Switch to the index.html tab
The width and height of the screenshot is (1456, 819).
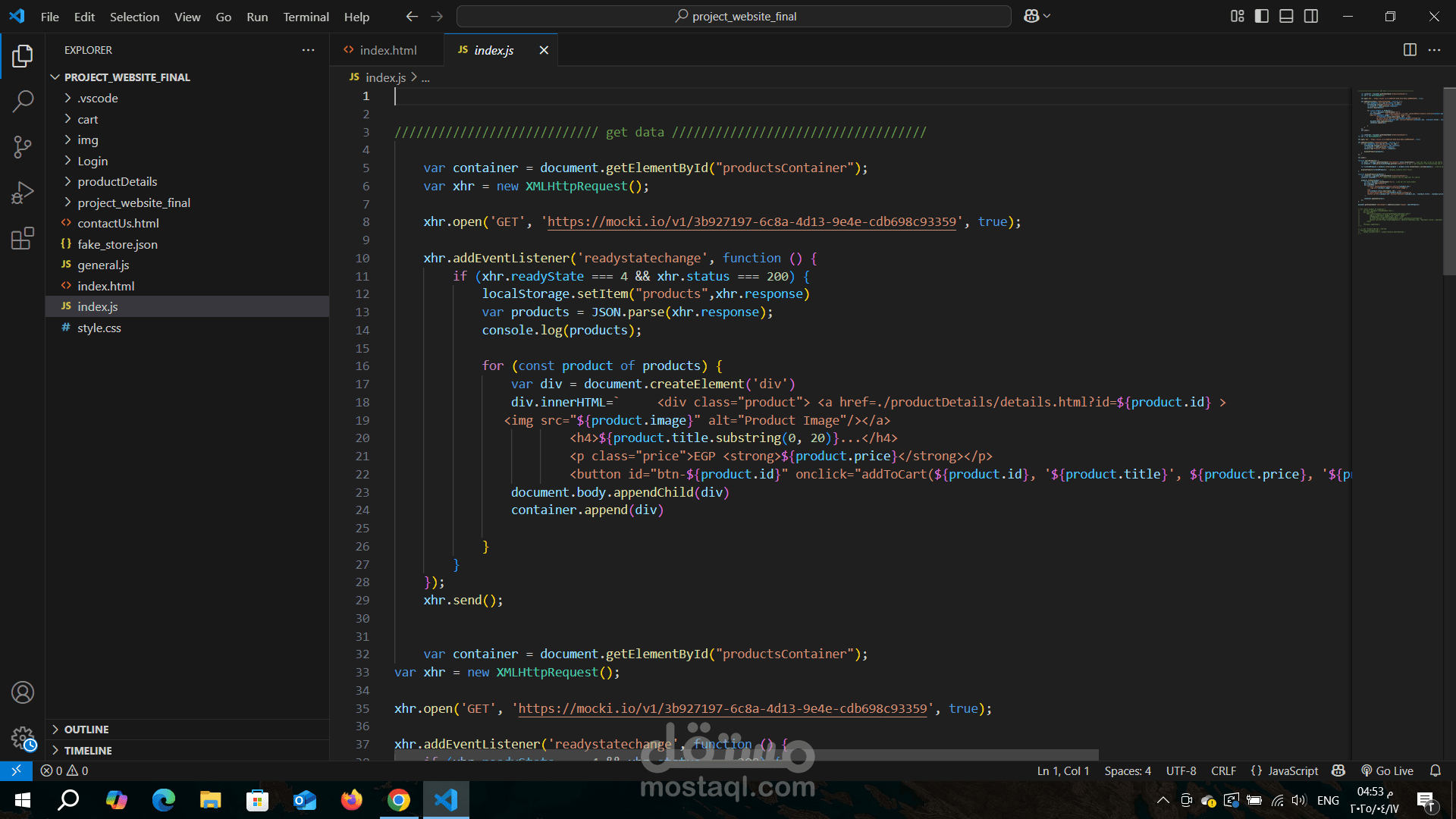(x=387, y=49)
